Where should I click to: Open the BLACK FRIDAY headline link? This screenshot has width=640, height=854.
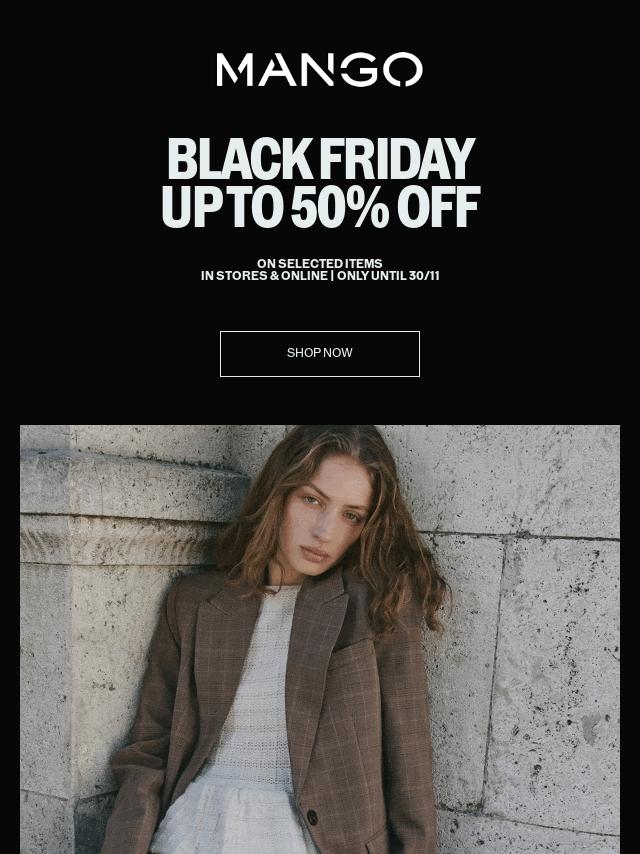click(321, 158)
